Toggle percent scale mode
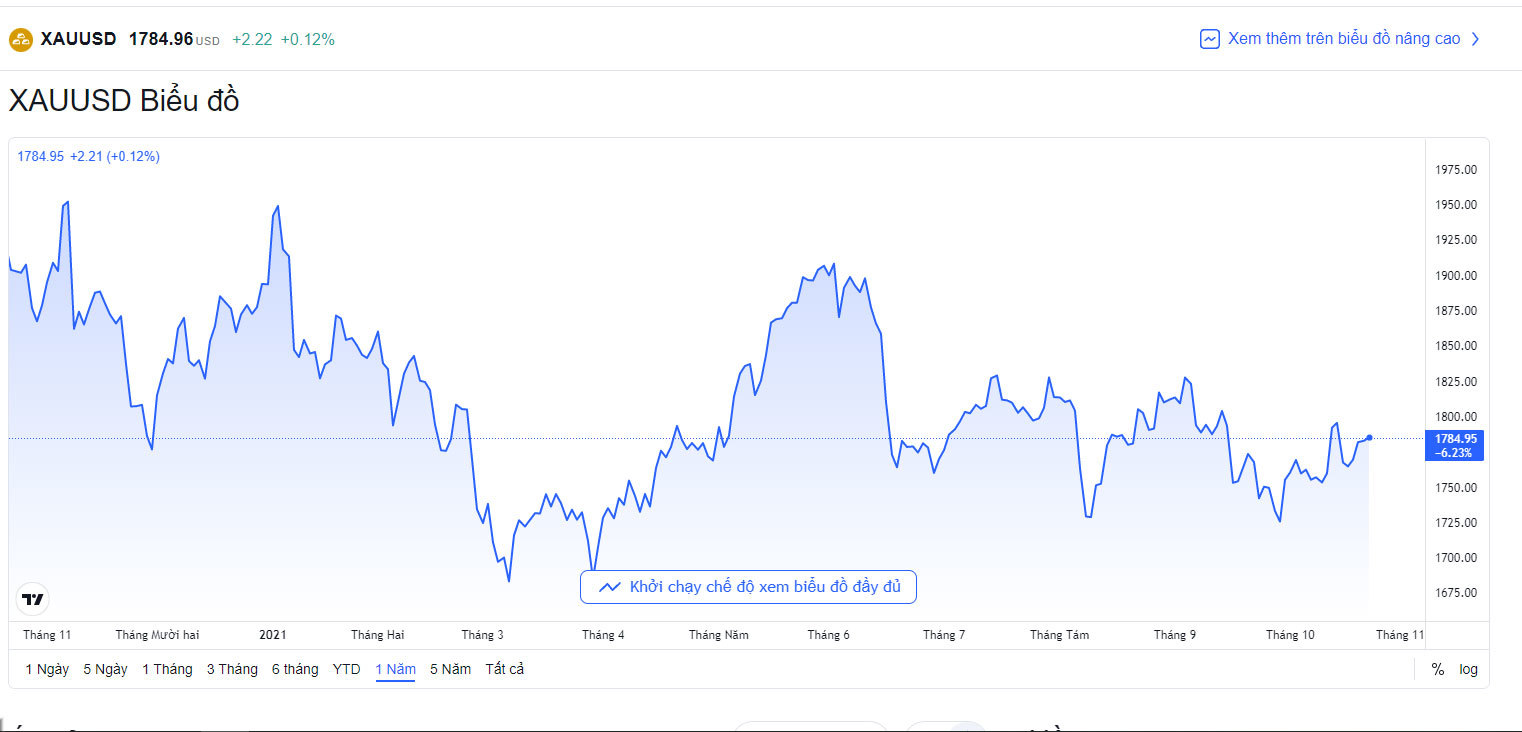 click(x=1437, y=669)
